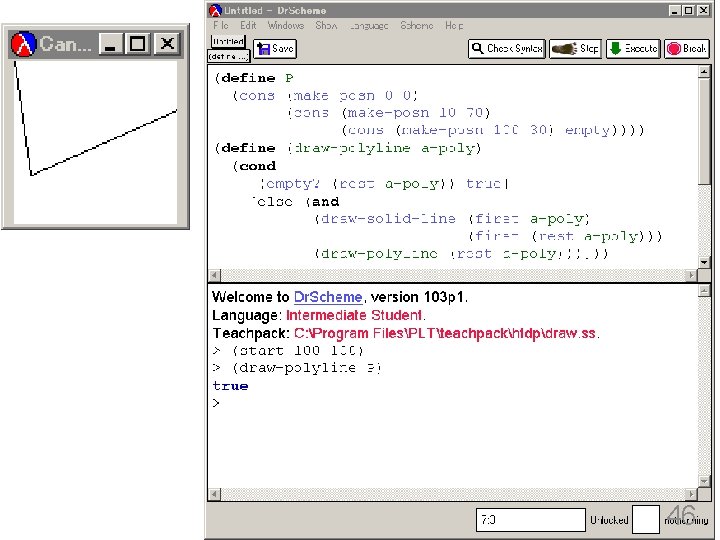
Task: Click the 'draw-solid-line' expression
Action: pos(388,219)
